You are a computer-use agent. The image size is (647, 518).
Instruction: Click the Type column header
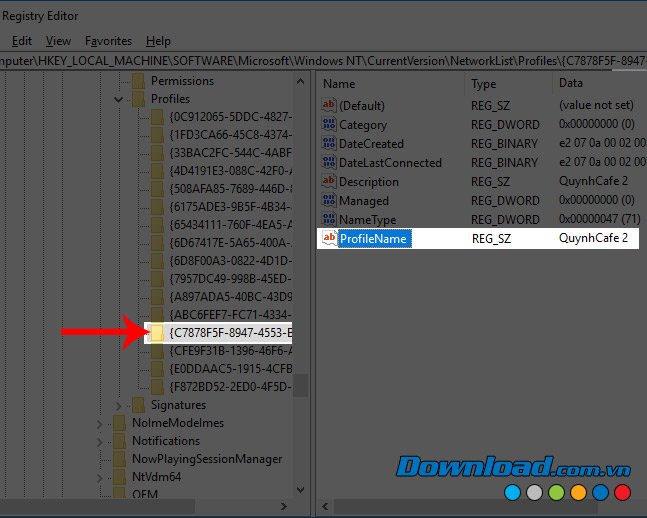pos(484,84)
